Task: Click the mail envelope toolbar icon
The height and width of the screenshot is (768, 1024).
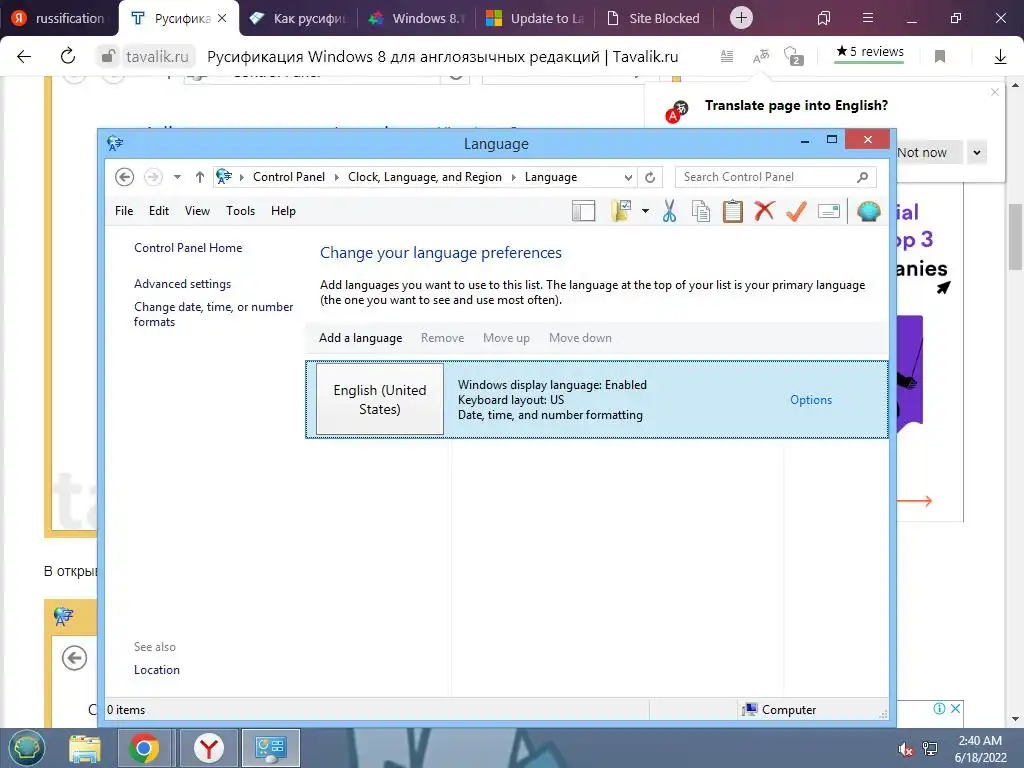Action: 829,211
